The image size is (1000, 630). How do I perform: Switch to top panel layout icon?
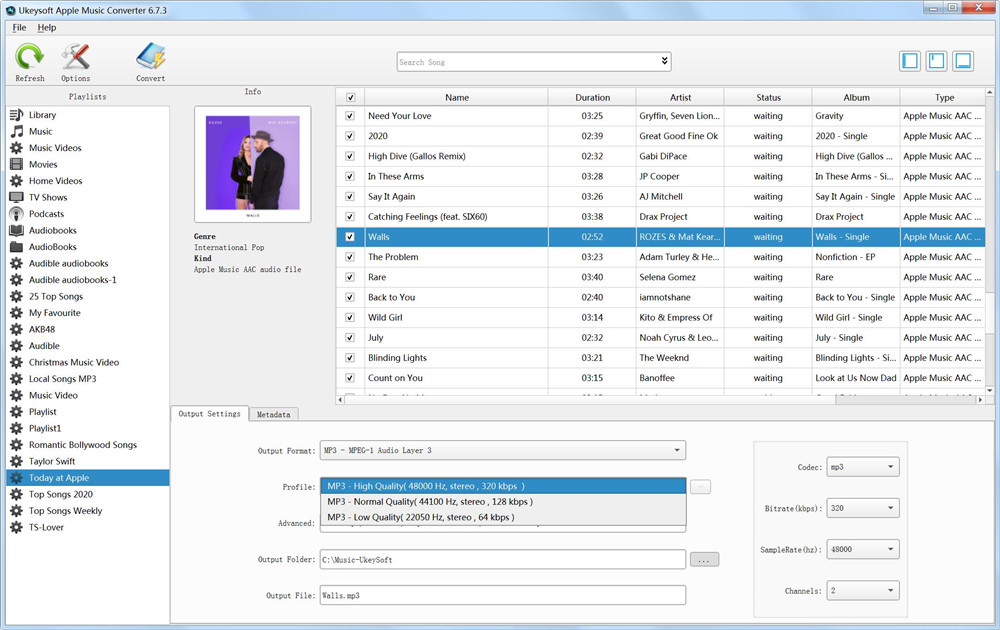[x=936, y=61]
